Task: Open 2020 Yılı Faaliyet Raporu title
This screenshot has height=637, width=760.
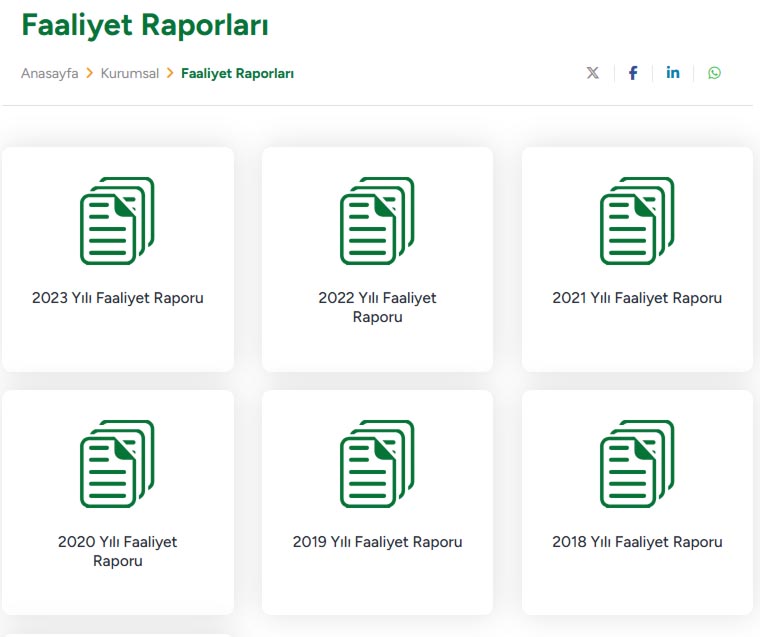Action: click(x=118, y=551)
